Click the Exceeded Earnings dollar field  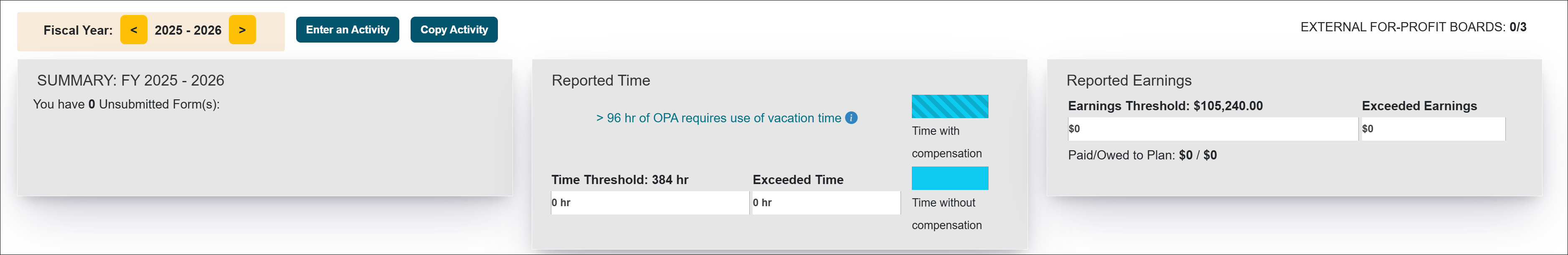pos(1432,129)
